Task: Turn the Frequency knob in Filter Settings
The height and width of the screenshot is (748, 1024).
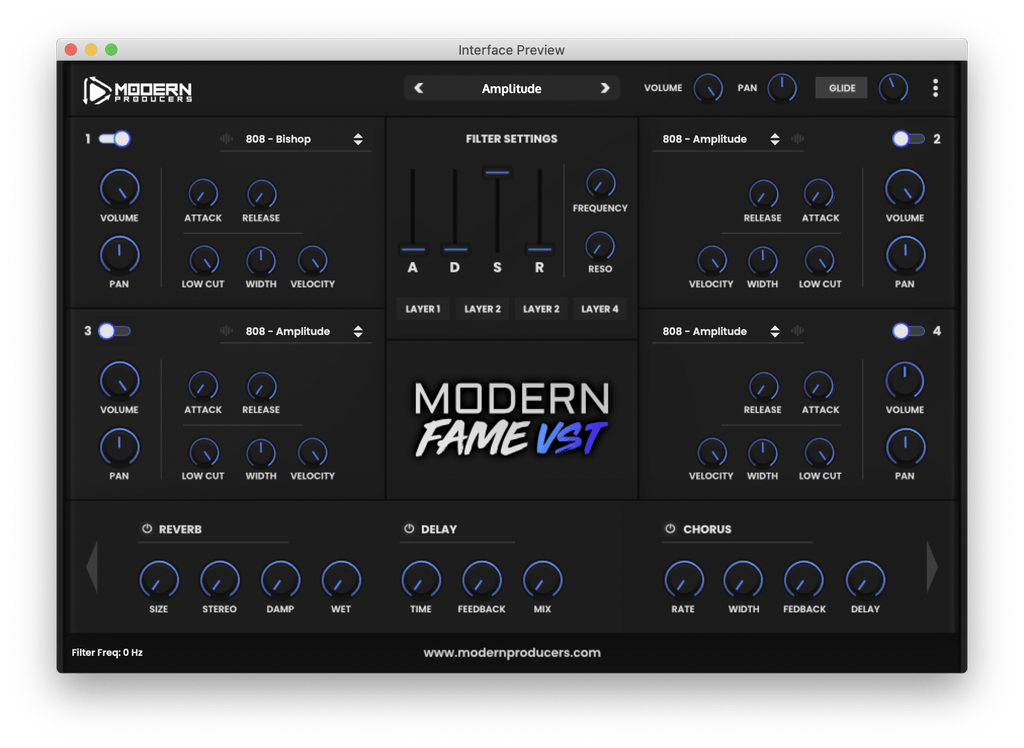Action: (x=601, y=184)
